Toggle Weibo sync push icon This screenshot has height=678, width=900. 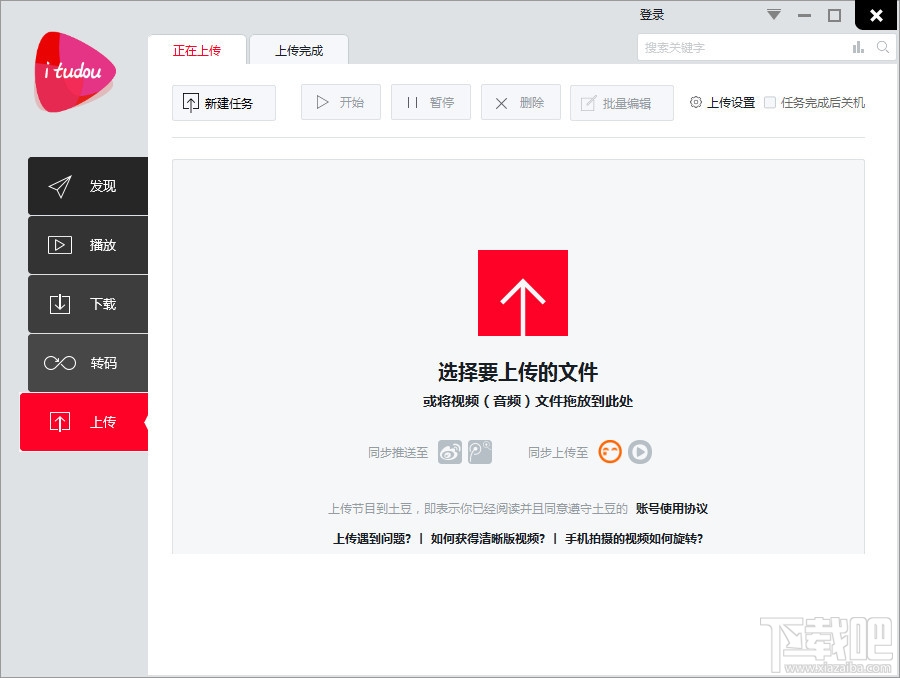(450, 452)
